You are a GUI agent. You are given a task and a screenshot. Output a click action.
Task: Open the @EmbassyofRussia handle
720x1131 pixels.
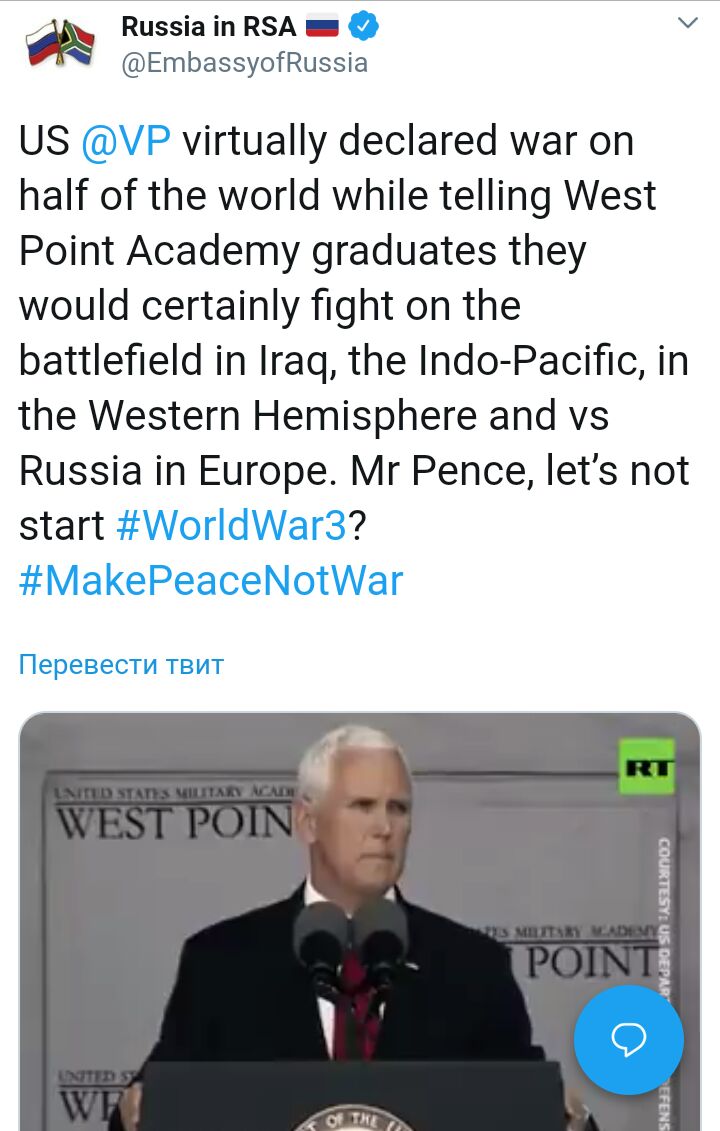click(244, 63)
